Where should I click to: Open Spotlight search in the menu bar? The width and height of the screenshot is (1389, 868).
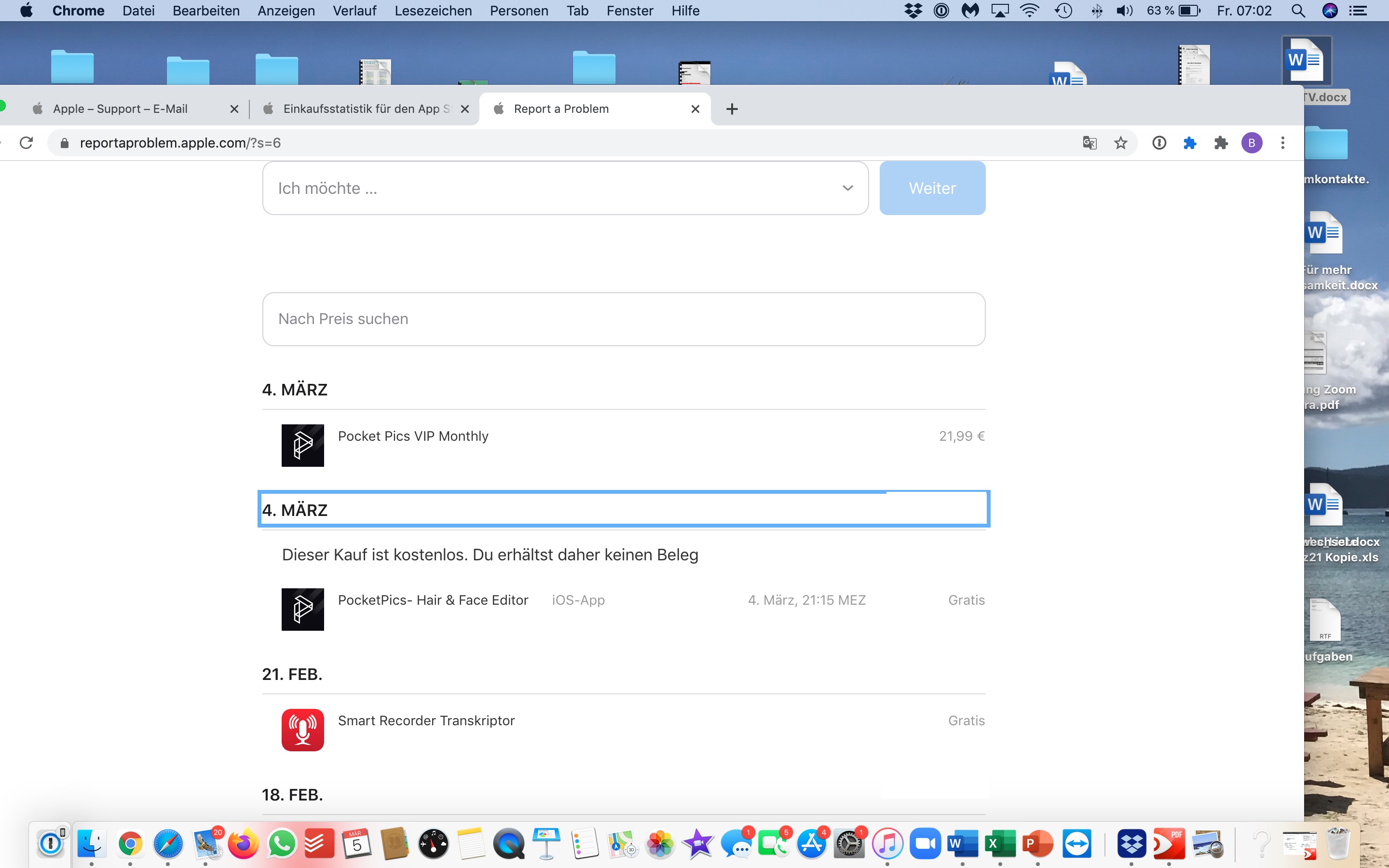click(1298, 11)
